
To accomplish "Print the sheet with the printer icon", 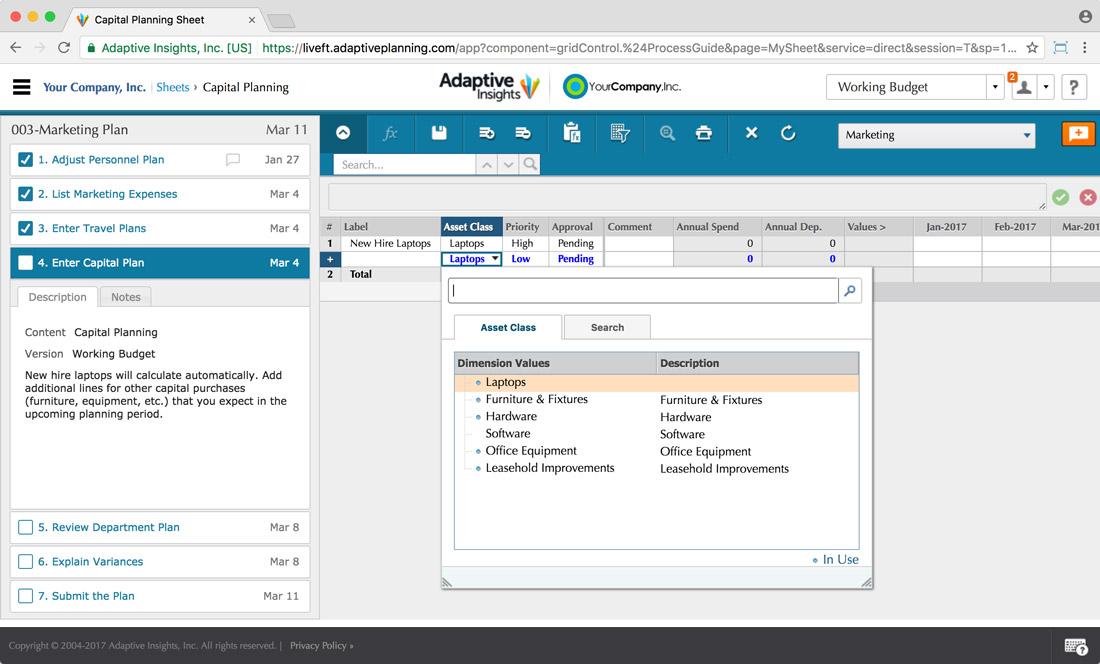I will pyautogui.click(x=704, y=133).
